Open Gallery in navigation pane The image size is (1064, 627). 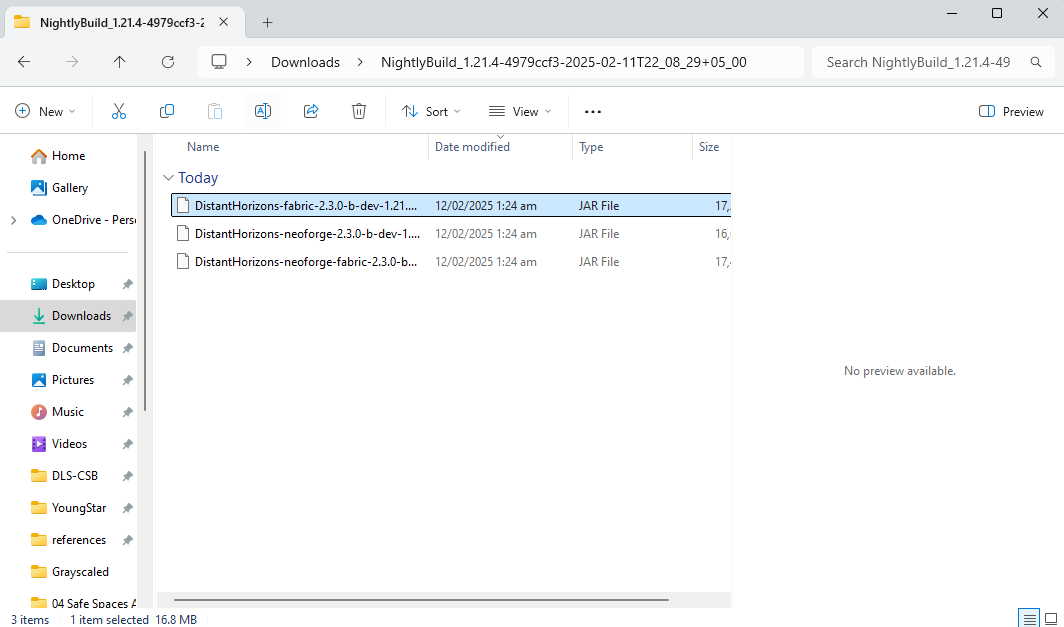click(70, 187)
